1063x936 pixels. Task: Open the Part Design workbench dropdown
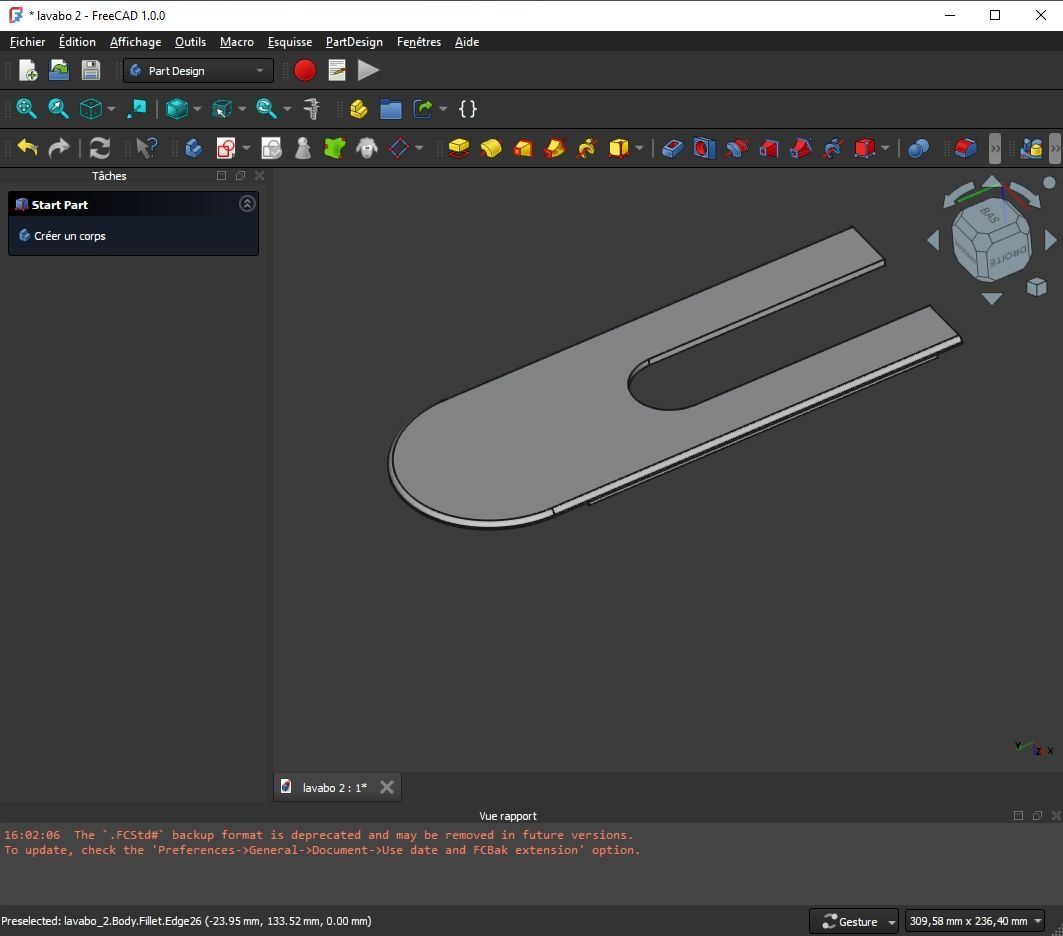(x=198, y=71)
